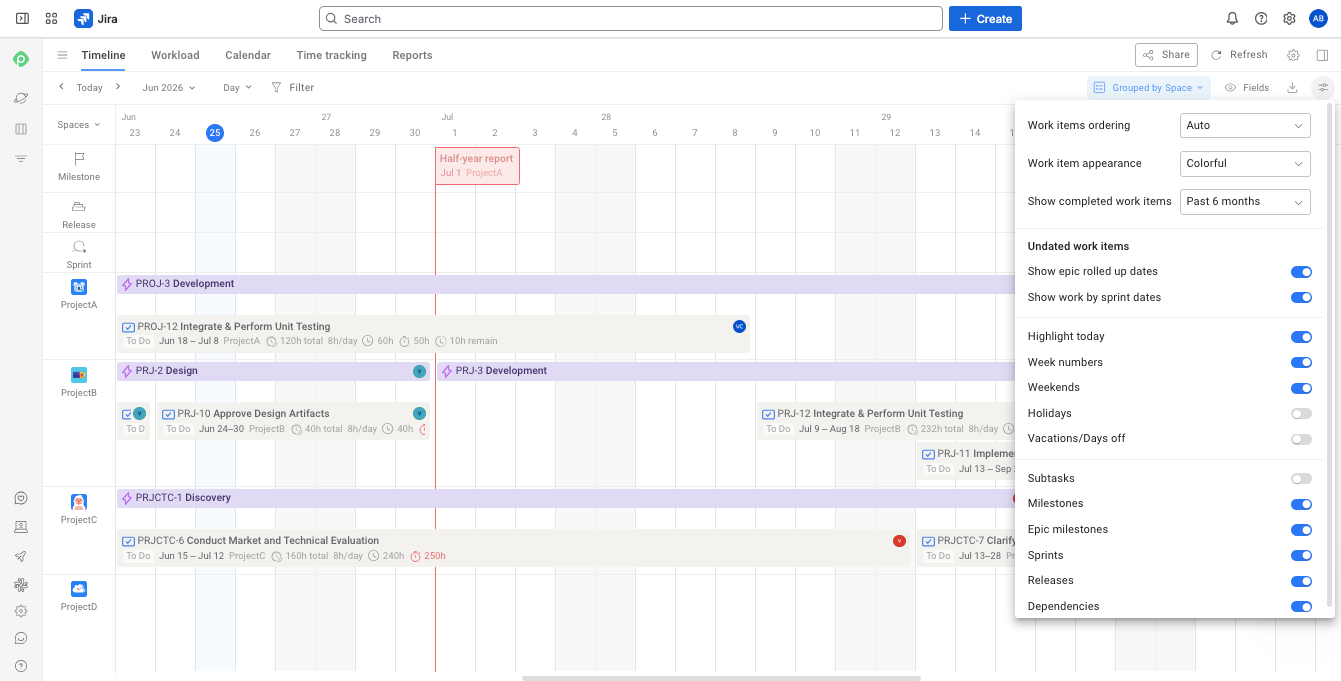Open the filter lines icon in left sidebar
Screen dimensions: 1341x681
click(21, 159)
